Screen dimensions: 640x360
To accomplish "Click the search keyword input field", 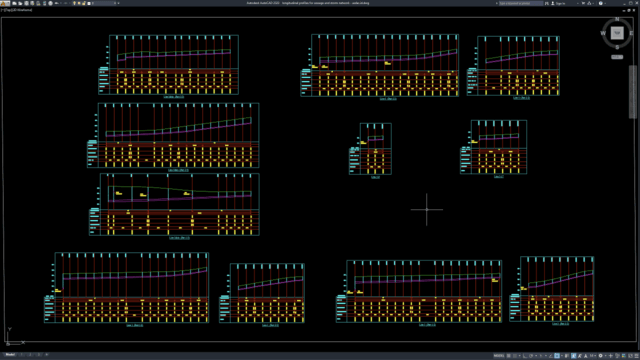I will [521, 3].
